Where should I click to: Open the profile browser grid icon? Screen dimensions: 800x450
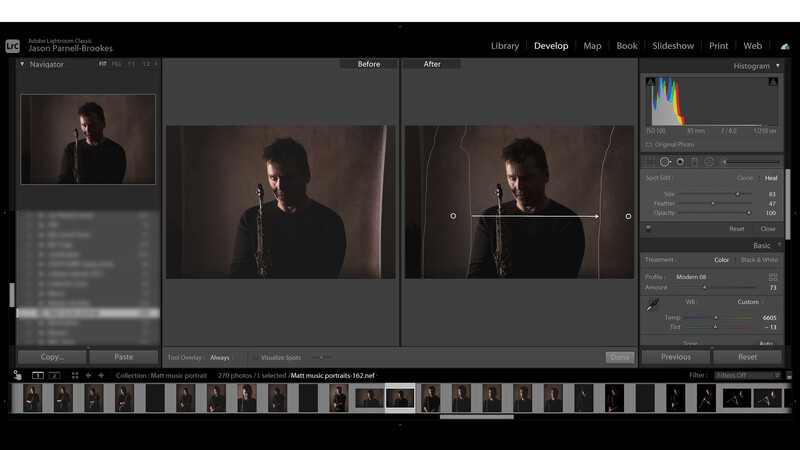[773, 277]
